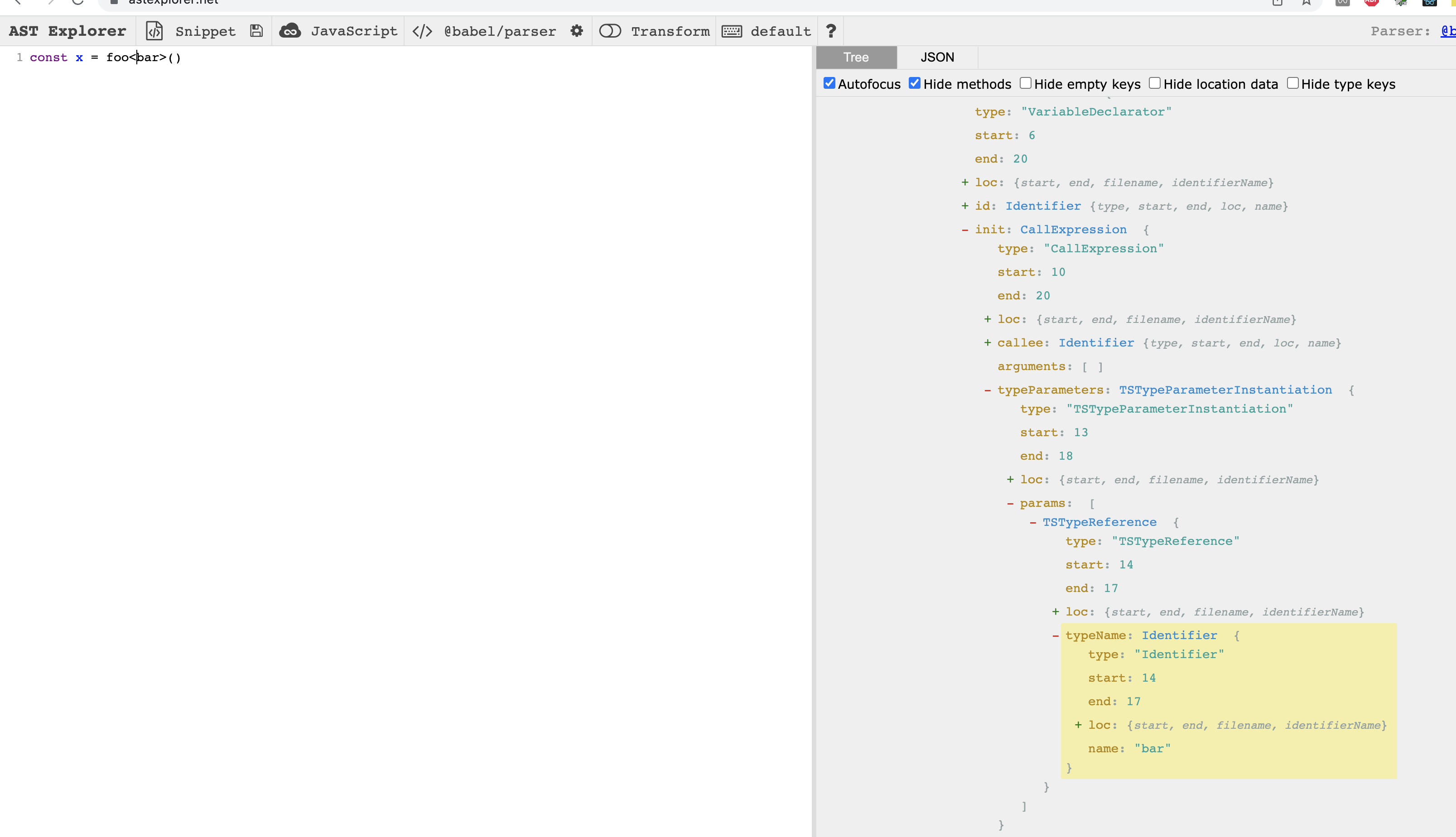Screen dimensions: 1456x837
Task: Click the Snippet code file icon
Action: tap(154, 31)
